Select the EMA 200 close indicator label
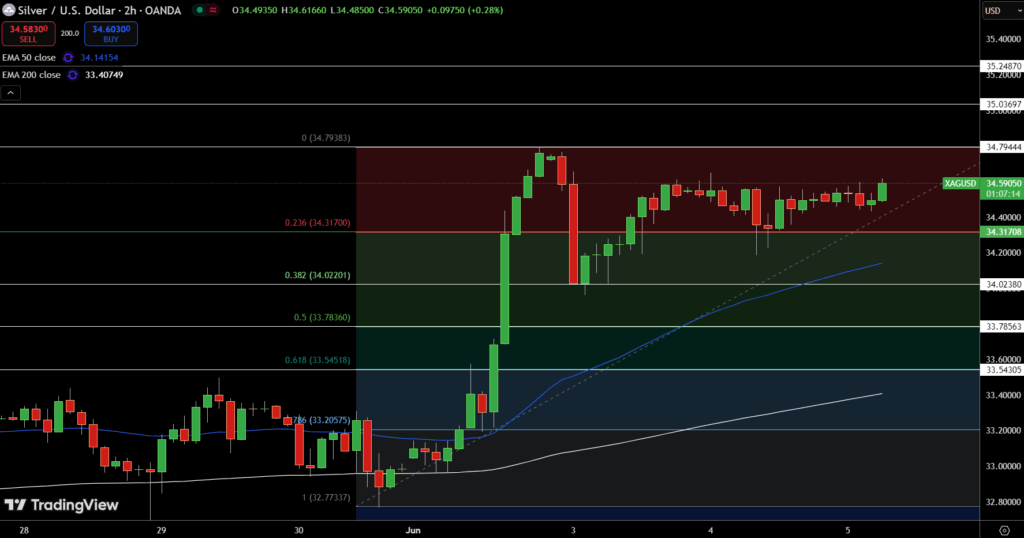Screen dimensions: 1024x538 pos(33,74)
